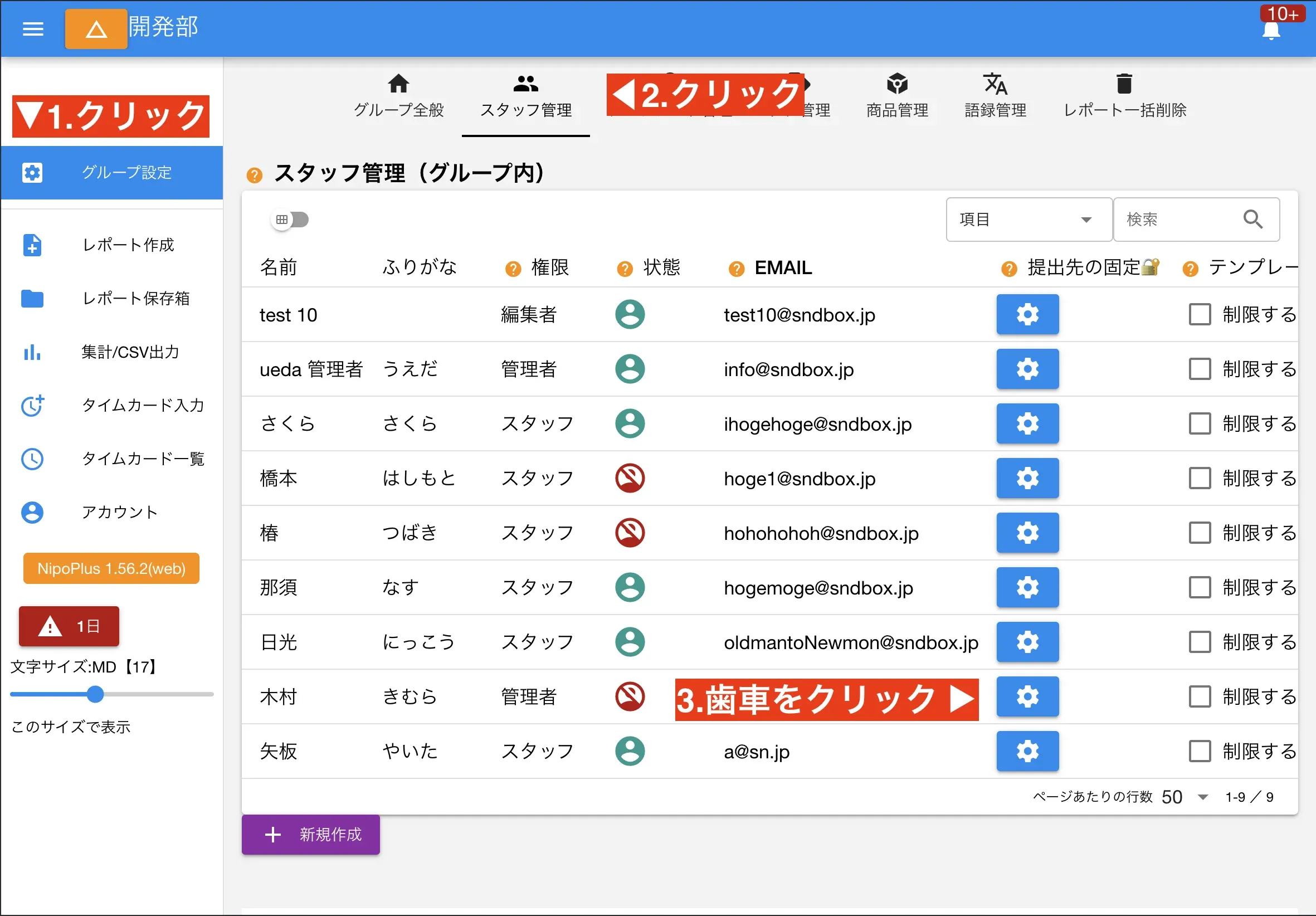Adjust the 文字サイズ slider
The height and width of the screenshot is (916, 1316).
point(96,695)
